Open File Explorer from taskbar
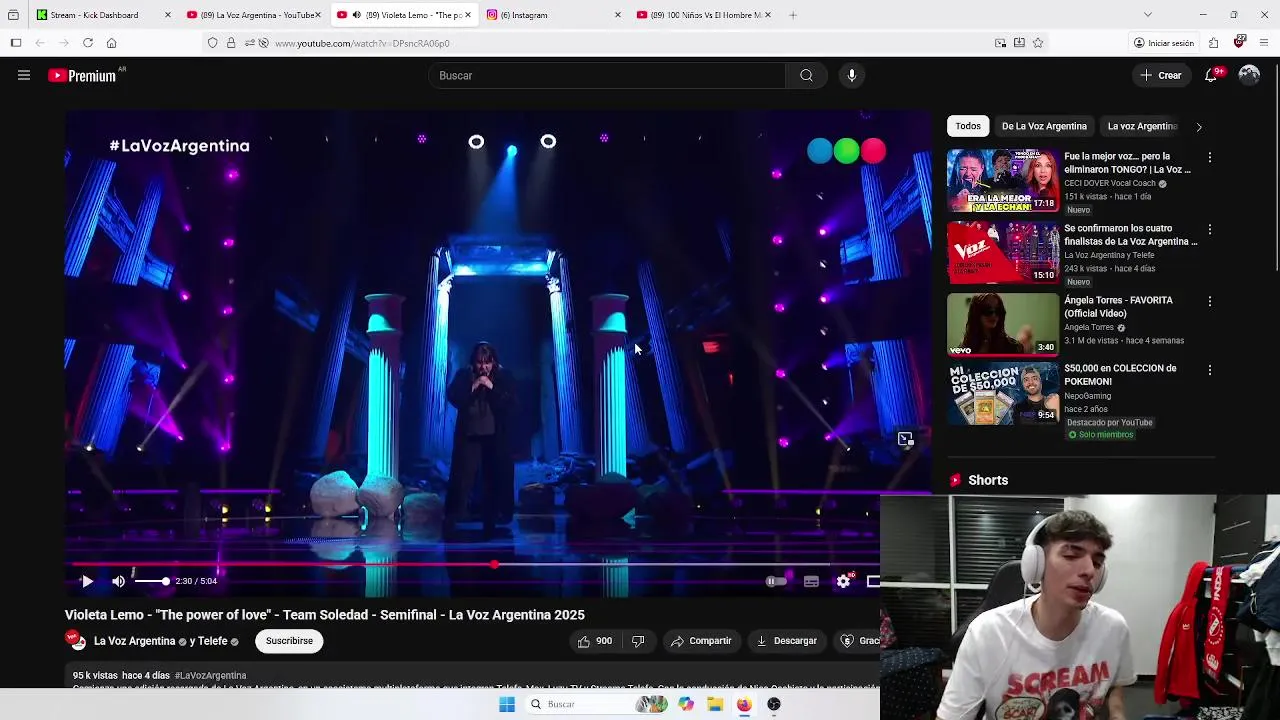Image resolution: width=1280 pixels, height=720 pixels. pos(715,704)
